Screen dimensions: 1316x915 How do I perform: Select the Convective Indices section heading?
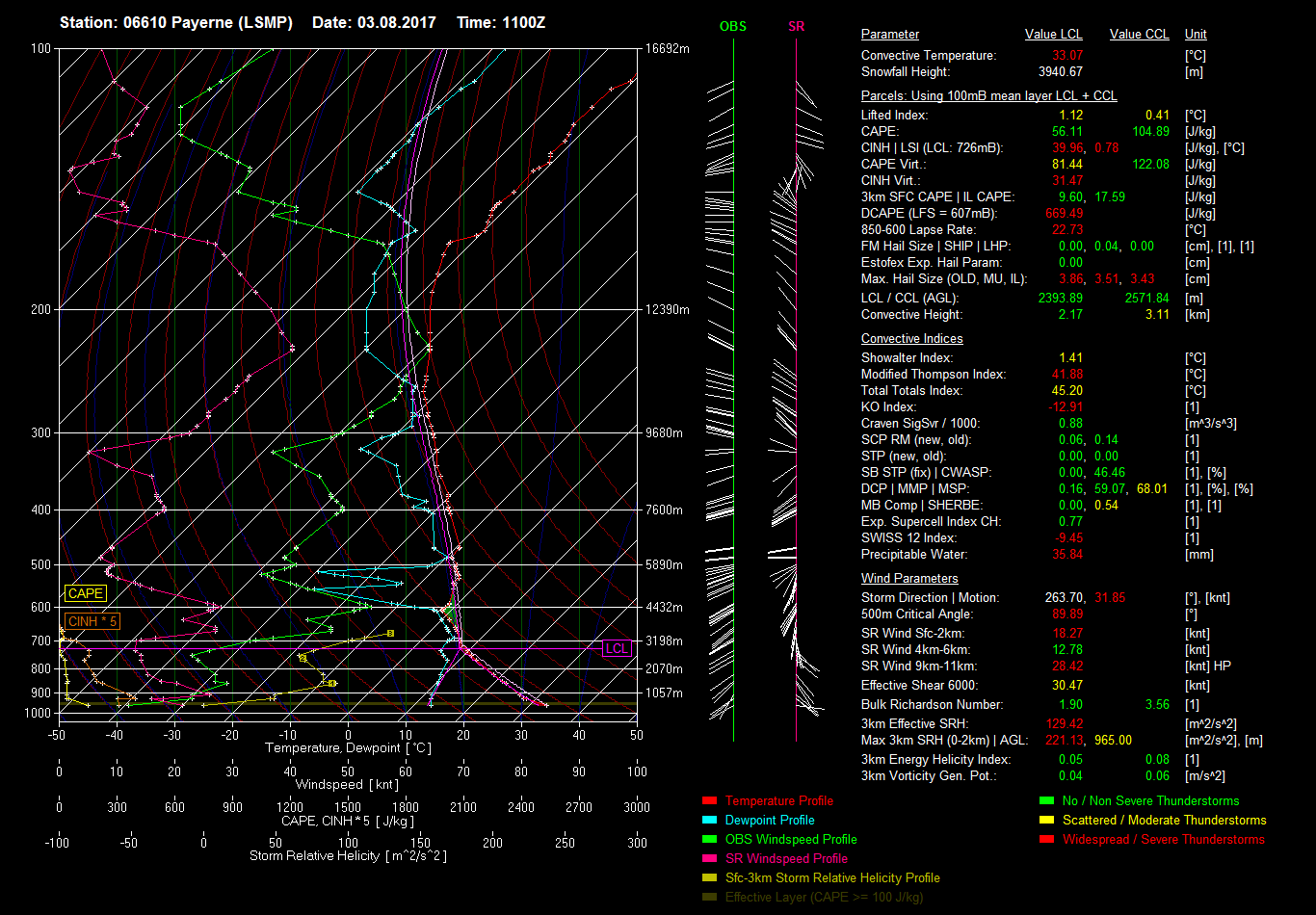coord(911,339)
